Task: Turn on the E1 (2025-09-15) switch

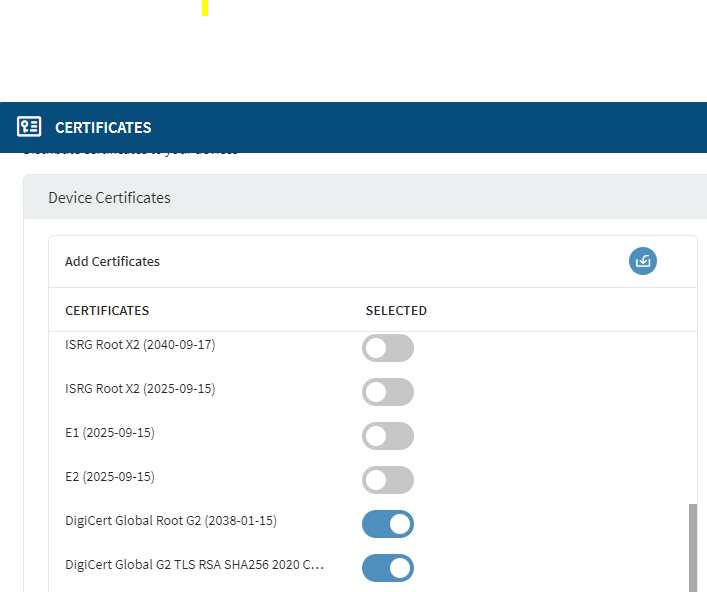Action: (x=388, y=436)
